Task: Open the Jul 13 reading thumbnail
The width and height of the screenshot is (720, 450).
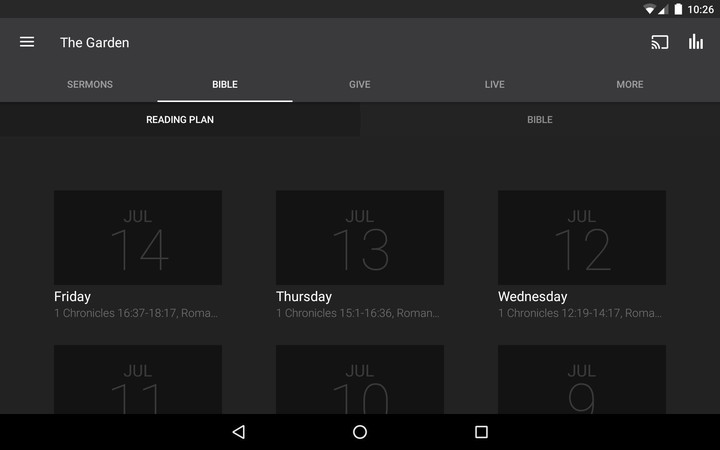Action: (x=360, y=238)
